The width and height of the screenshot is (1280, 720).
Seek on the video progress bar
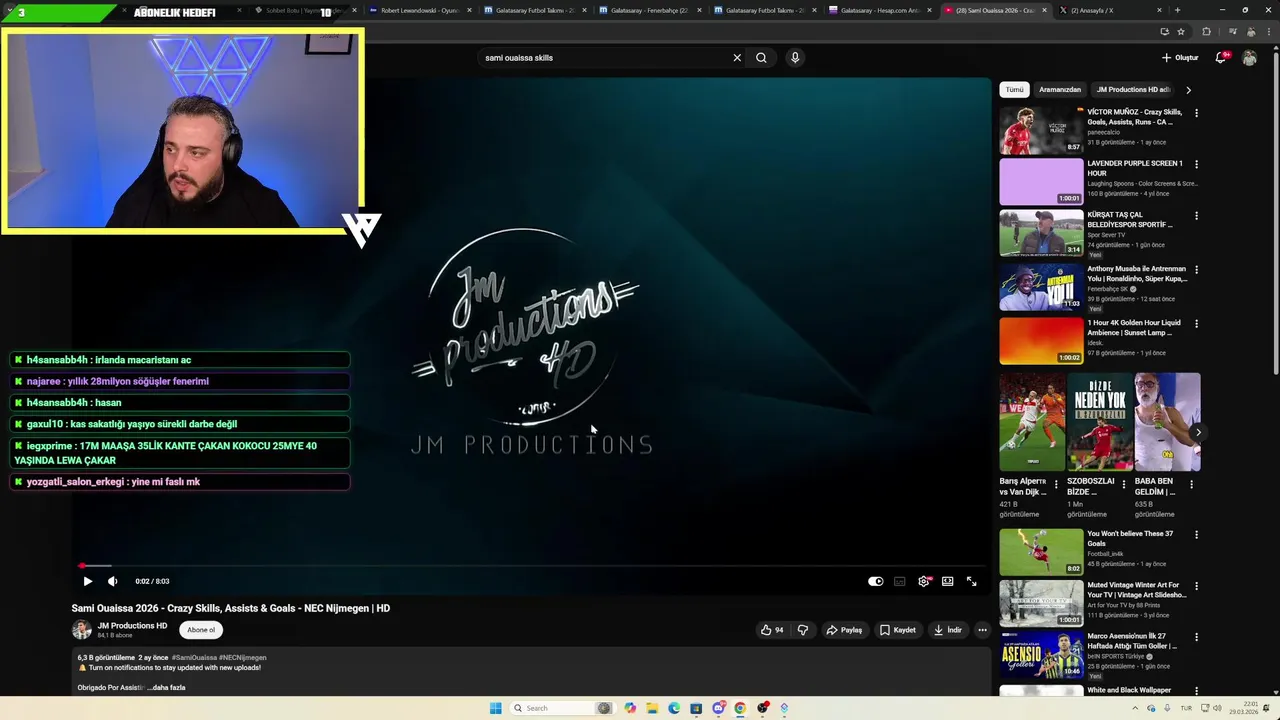coord(530,566)
